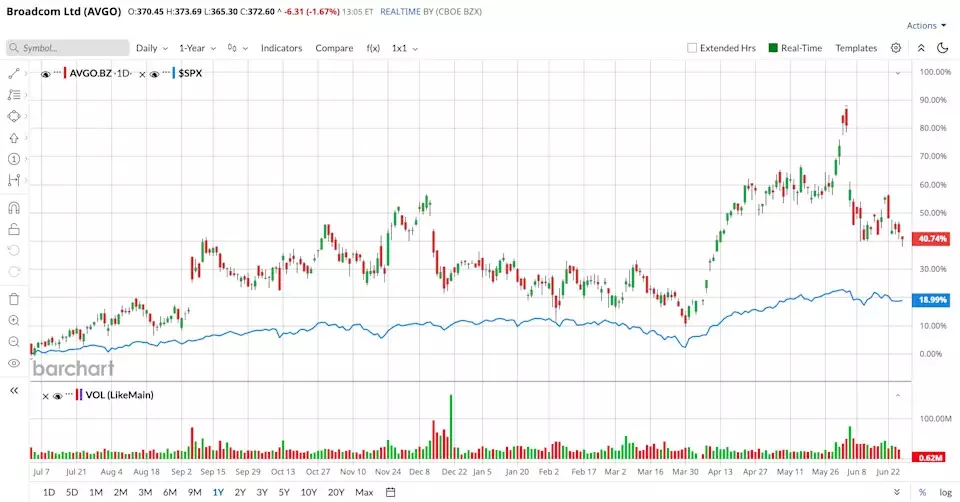Screen dimensions: 960x502
Task: Open $SPX series options ellipsis
Action: 166,72
